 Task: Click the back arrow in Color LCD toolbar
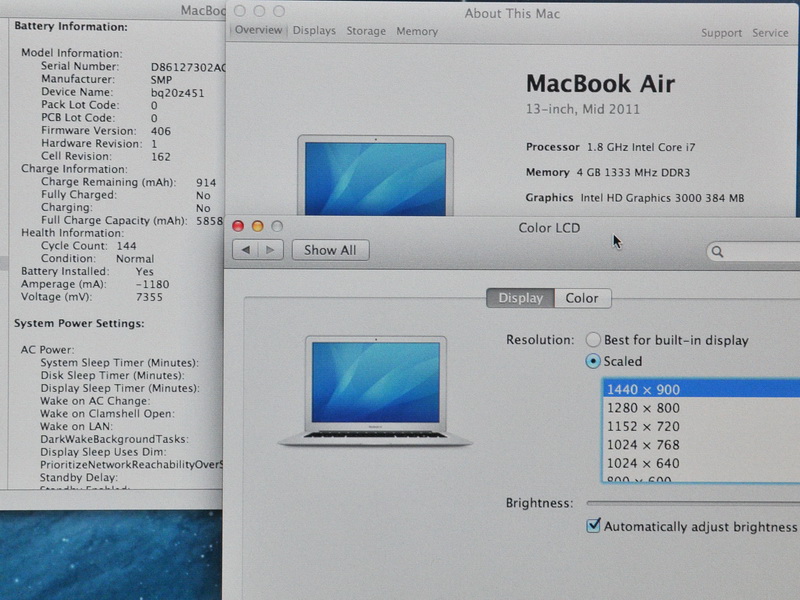[246, 250]
